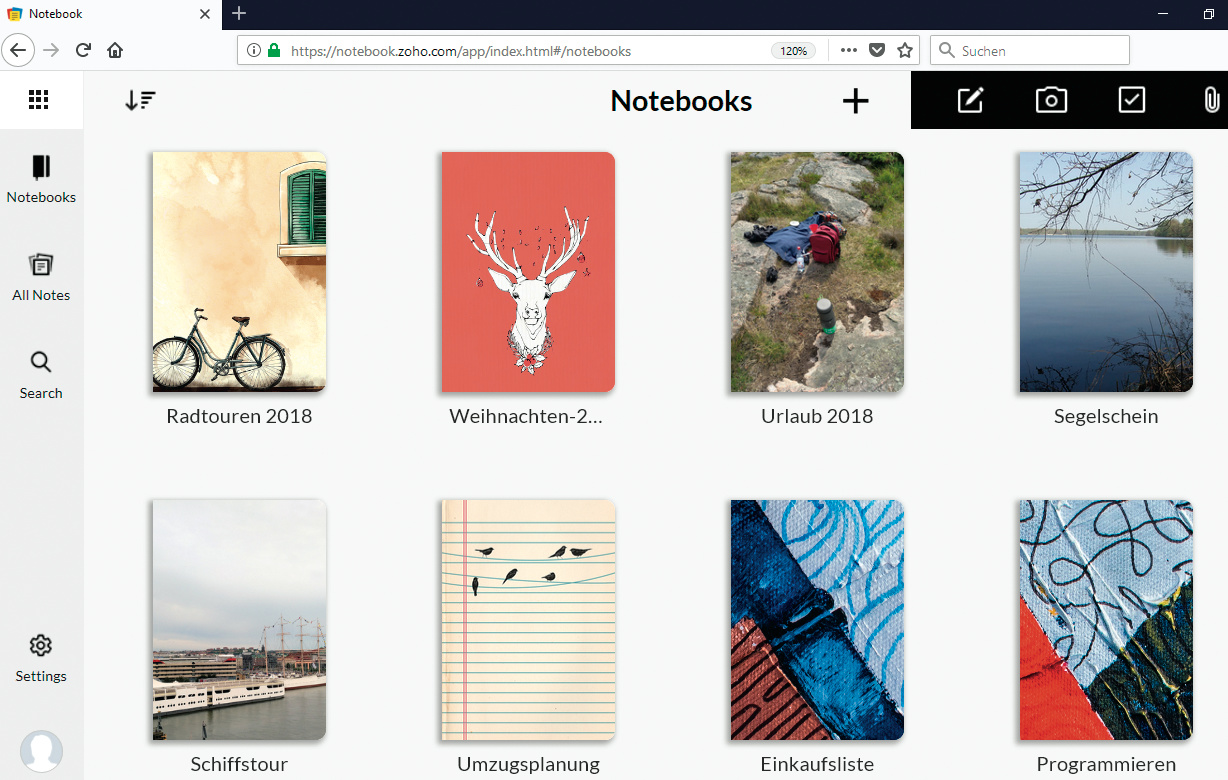Click the sort notebooks icon
Screen dimensions: 1228x780
click(140, 100)
